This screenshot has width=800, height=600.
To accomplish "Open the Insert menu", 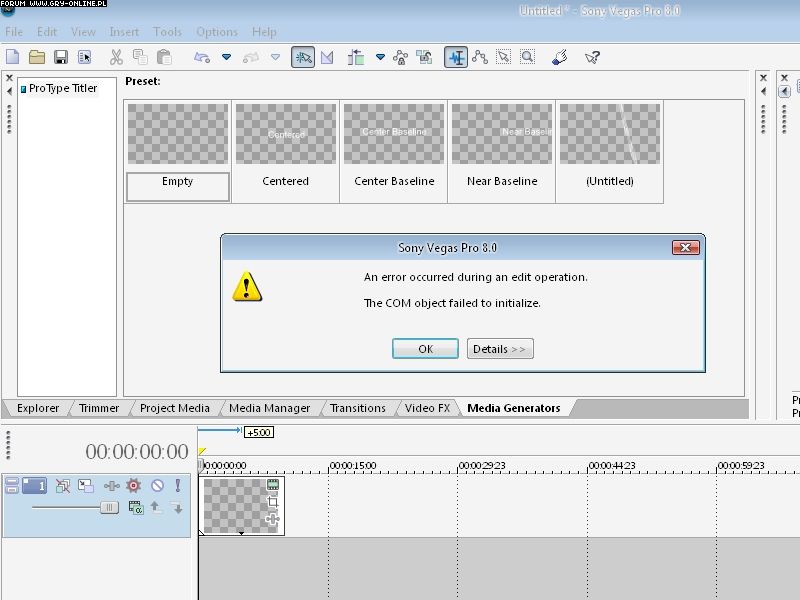I will coord(124,32).
